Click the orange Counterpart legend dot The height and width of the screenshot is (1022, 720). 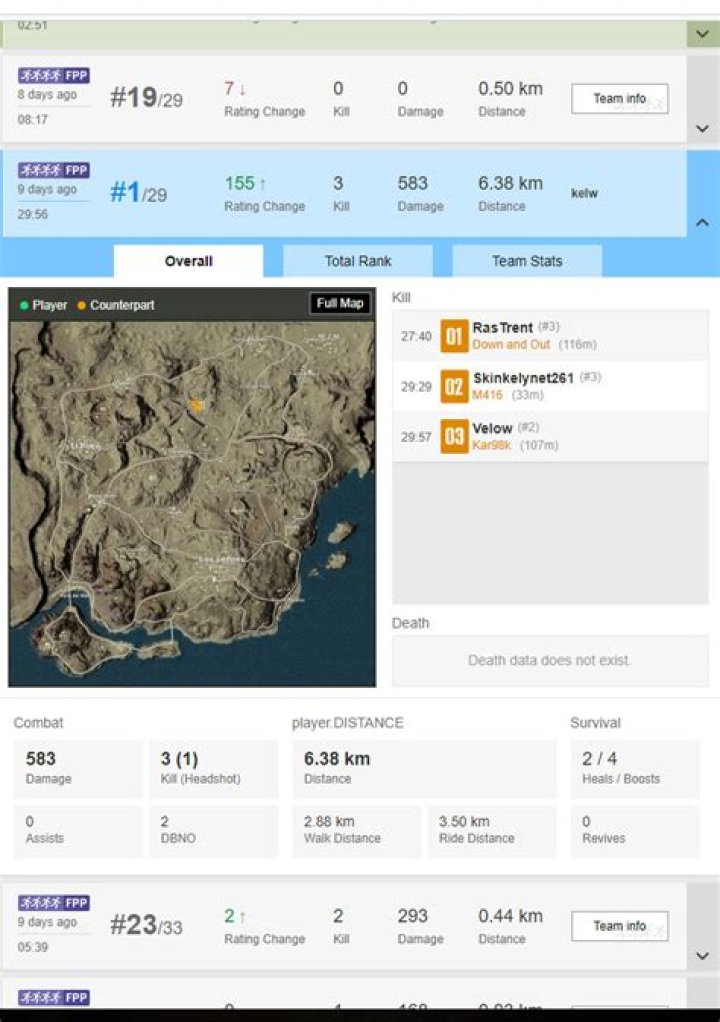tap(81, 305)
